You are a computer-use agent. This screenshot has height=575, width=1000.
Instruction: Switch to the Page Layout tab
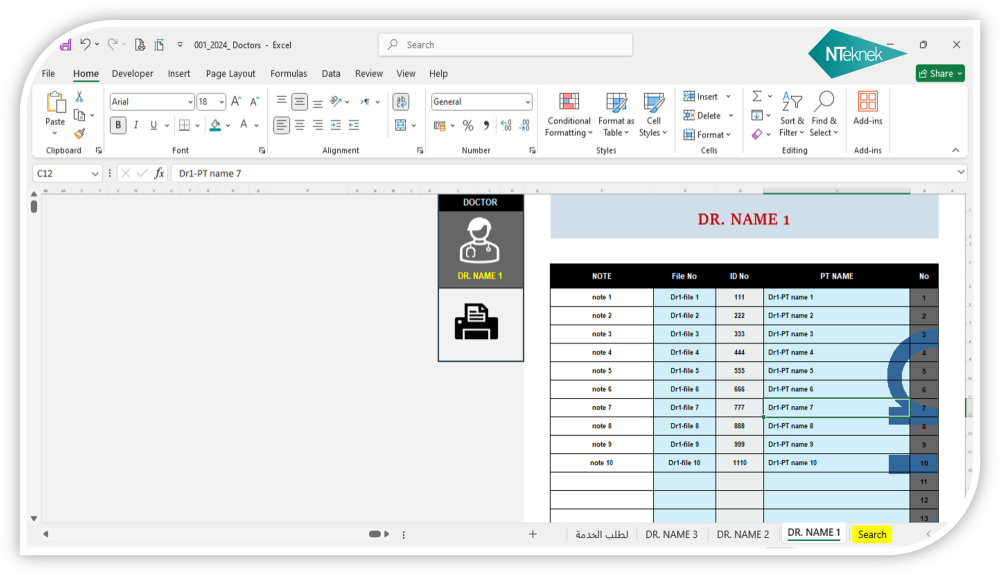tap(230, 73)
